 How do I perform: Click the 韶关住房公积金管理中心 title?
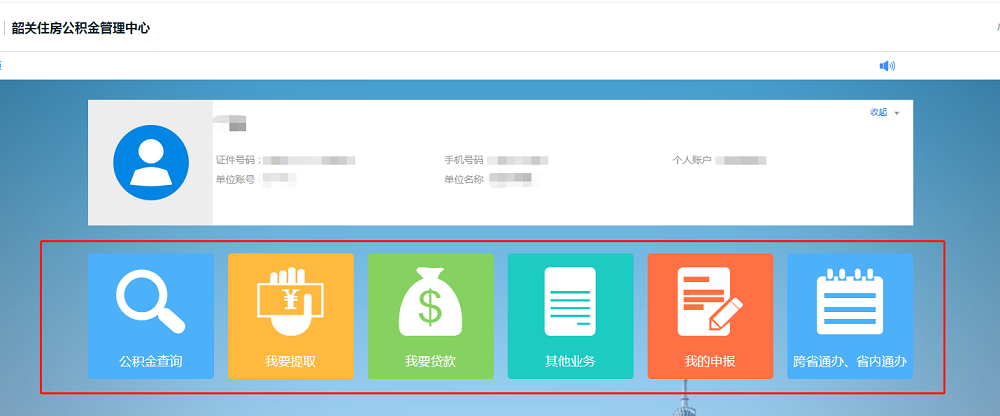coord(81,28)
